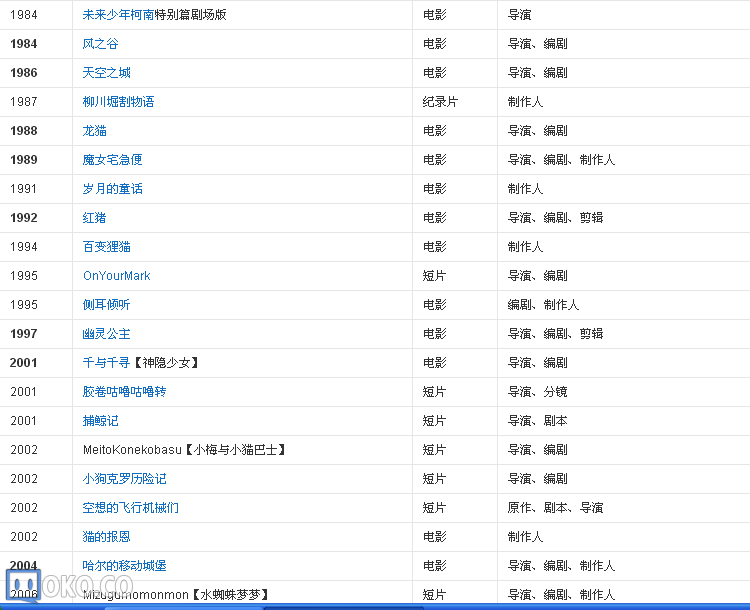Click 编剧、制作人 in 侧耳倾听 row

[543, 305]
